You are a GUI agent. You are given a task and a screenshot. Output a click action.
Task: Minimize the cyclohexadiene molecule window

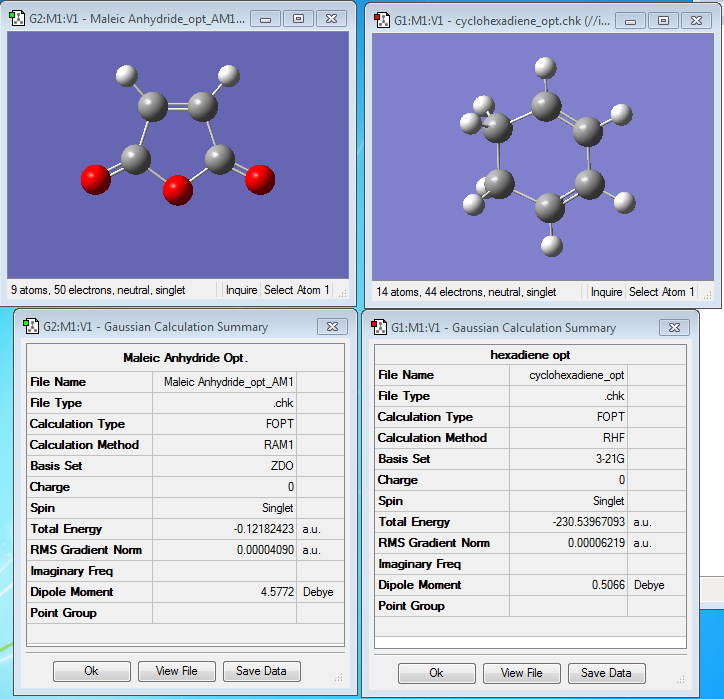[x=630, y=21]
